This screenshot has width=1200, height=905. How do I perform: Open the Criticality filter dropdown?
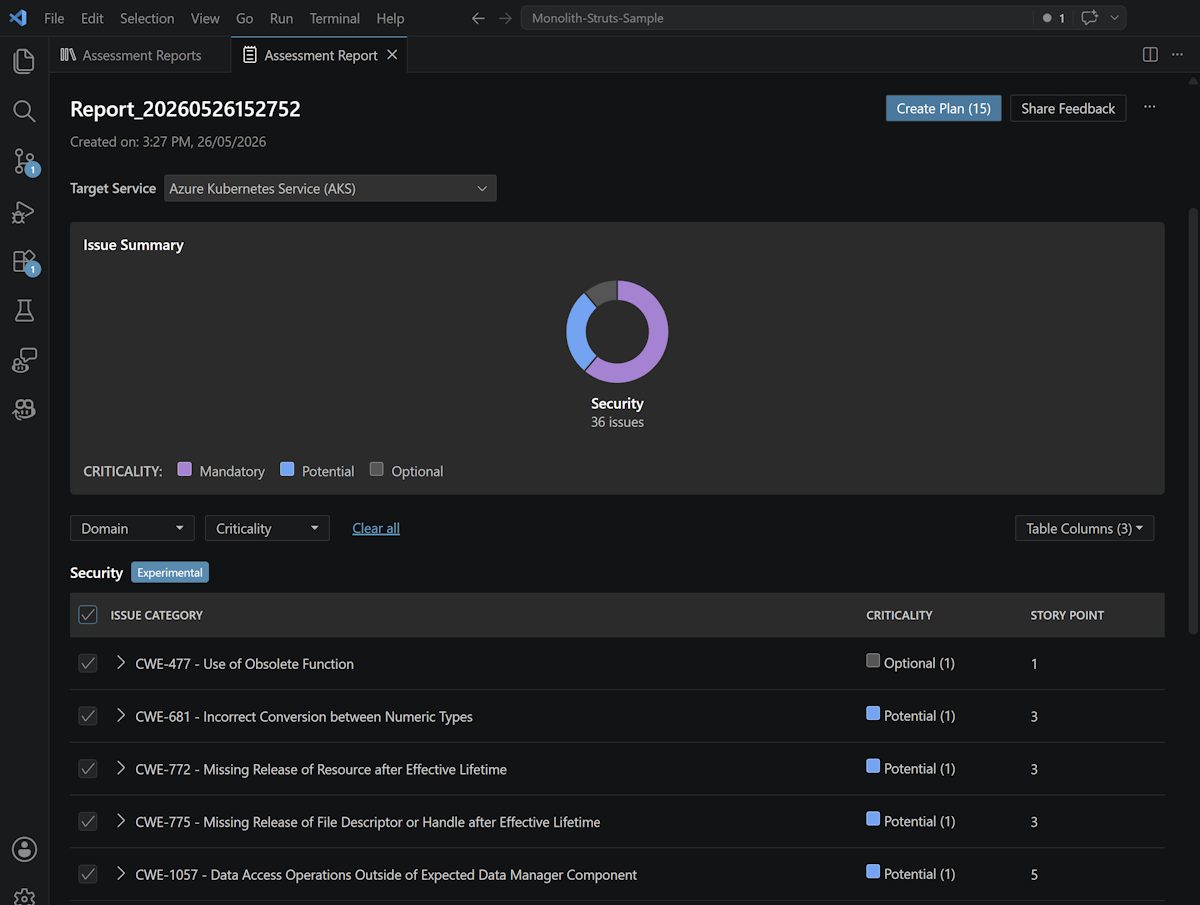[x=267, y=528]
